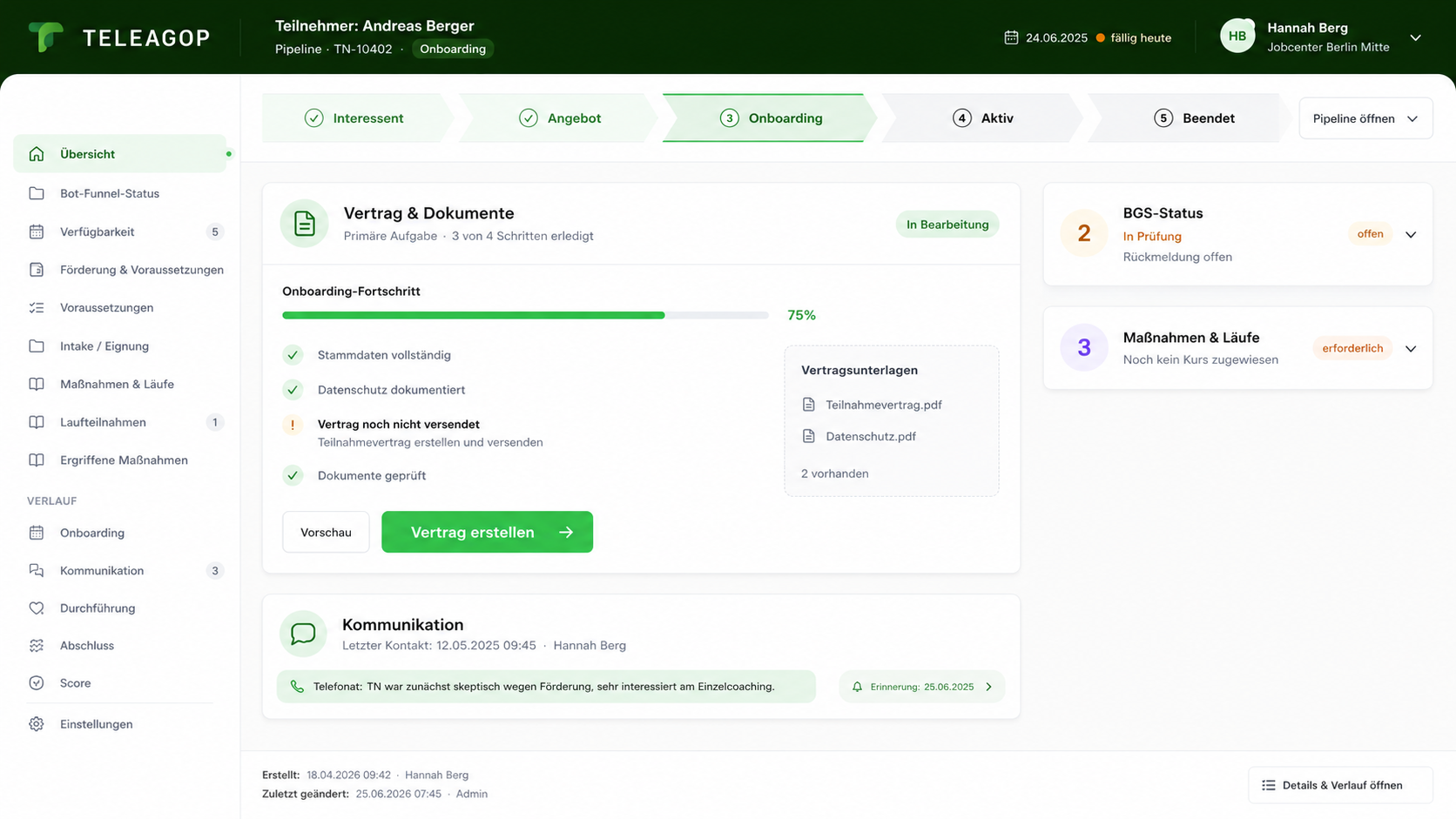The image size is (1456, 819).
Task: Click the check mark beside Stammdaten vollständig
Action: 293,355
